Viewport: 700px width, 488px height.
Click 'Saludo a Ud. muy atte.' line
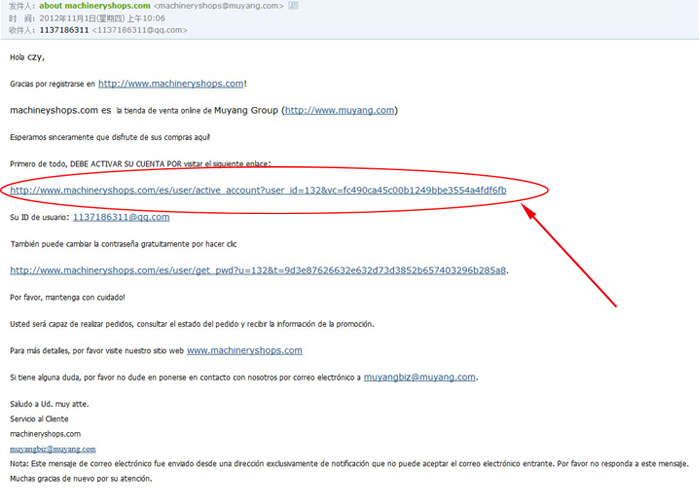50,404
